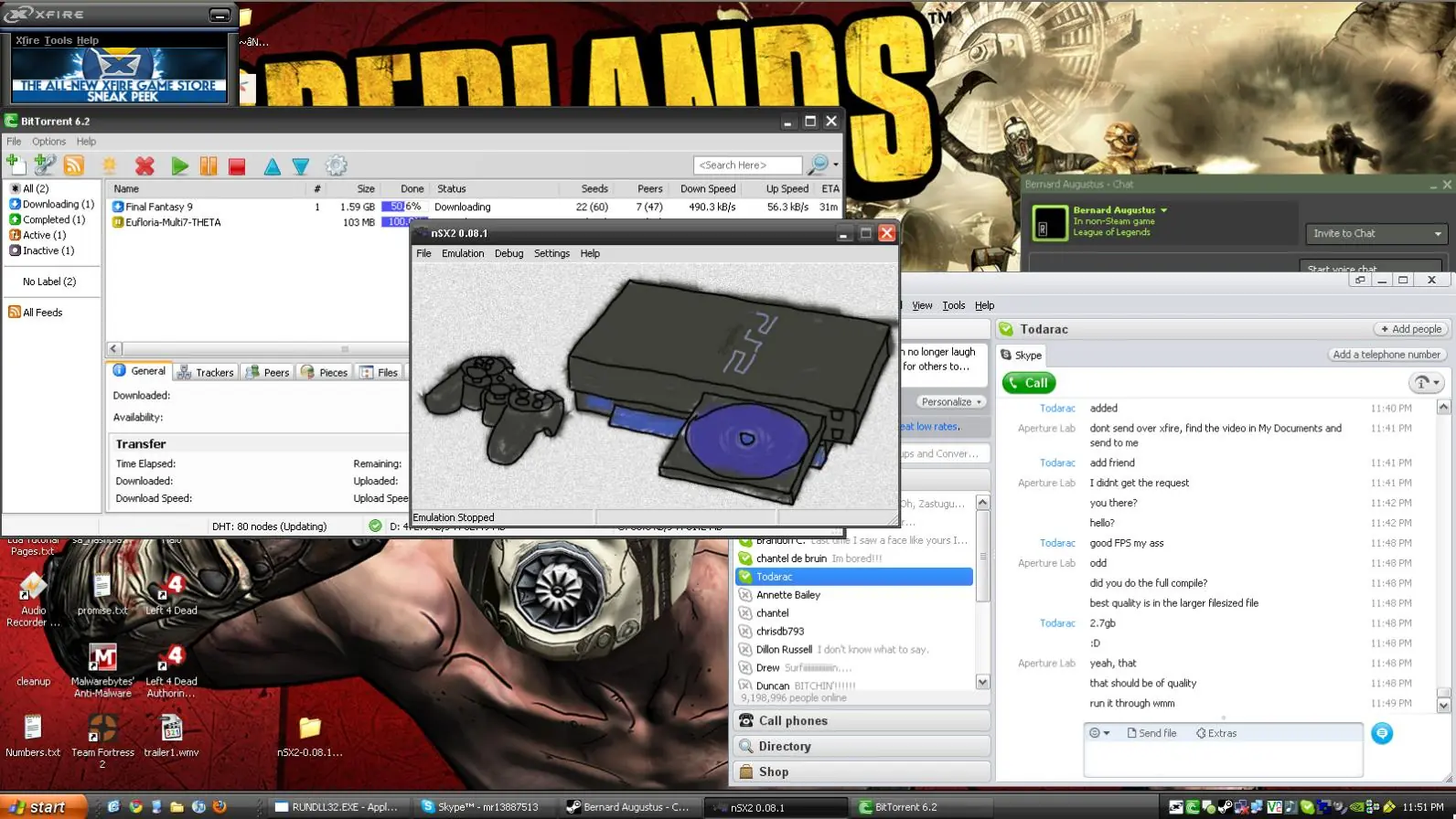Switch to the Pieces tab in BitTorrent
Viewport: 1456px width, 819px height.
[324, 372]
